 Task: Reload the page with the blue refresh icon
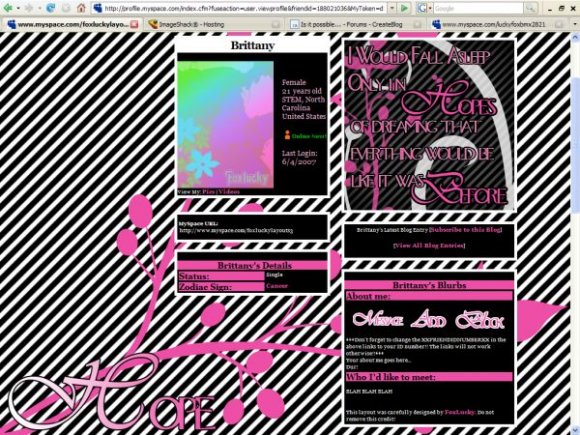(x=50, y=7)
